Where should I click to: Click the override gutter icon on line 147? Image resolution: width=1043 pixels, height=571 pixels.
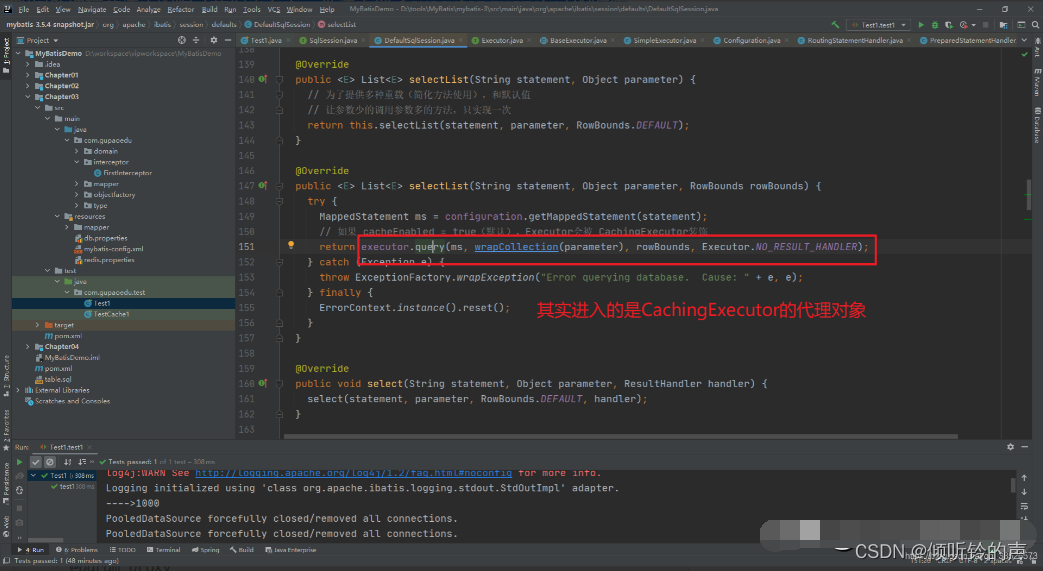[x=263, y=186]
